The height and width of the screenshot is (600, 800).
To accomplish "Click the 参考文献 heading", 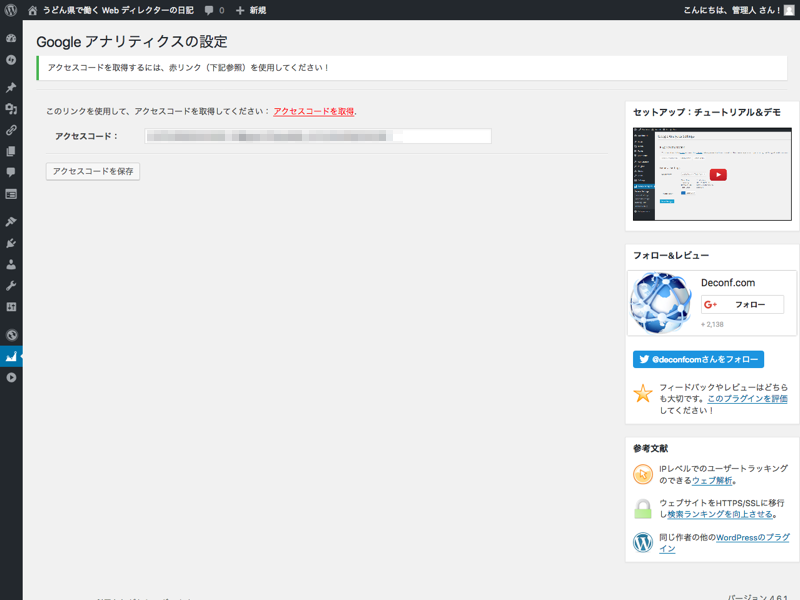I will pyautogui.click(x=651, y=448).
